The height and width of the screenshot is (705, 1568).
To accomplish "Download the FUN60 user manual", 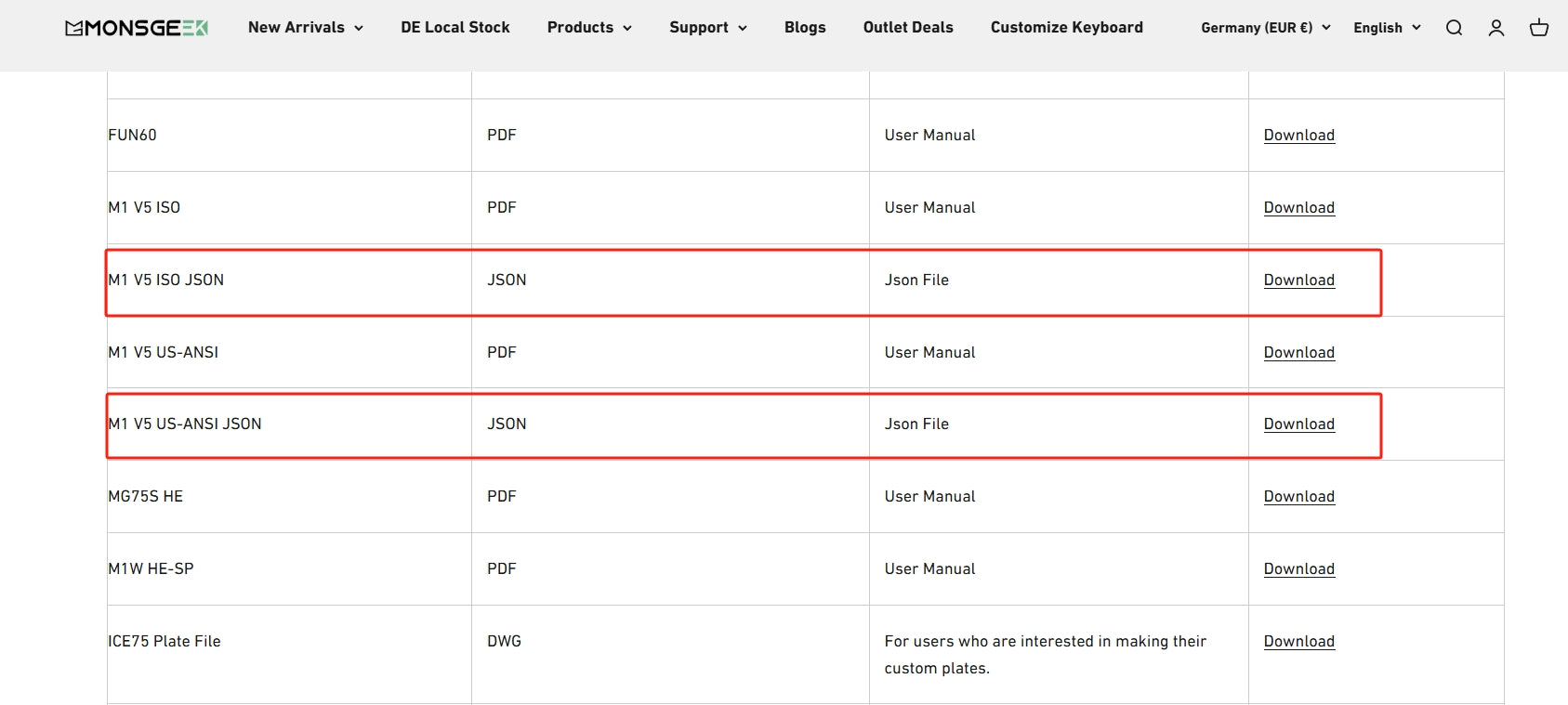I will coord(1298,136).
